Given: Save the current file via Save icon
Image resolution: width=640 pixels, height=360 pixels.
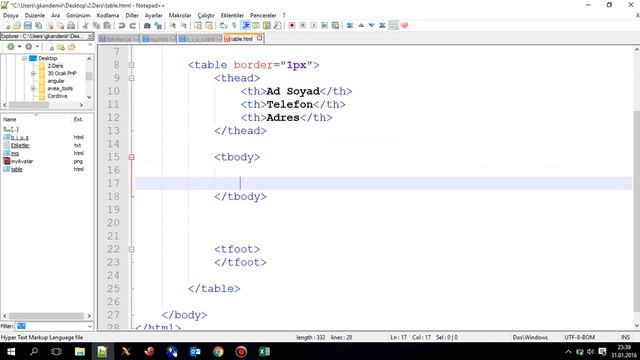Looking at the screenshot, I should coord(27,26).
